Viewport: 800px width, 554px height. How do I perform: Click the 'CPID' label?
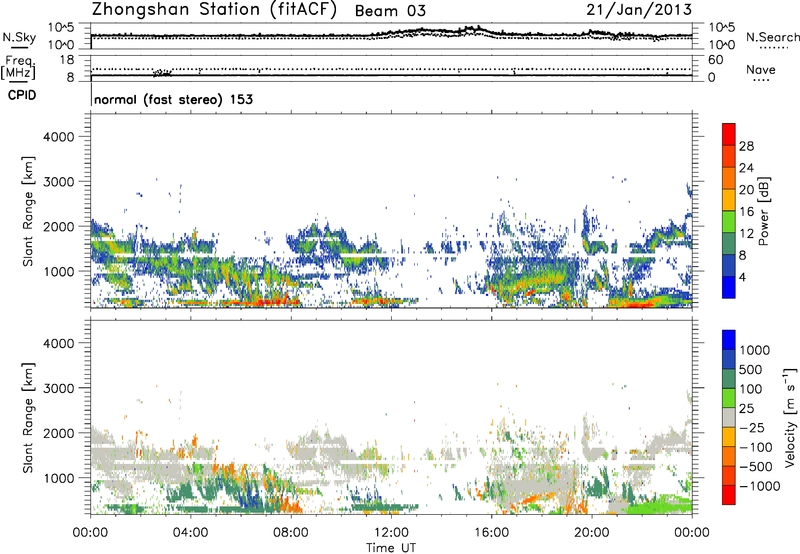pos(22,95)
